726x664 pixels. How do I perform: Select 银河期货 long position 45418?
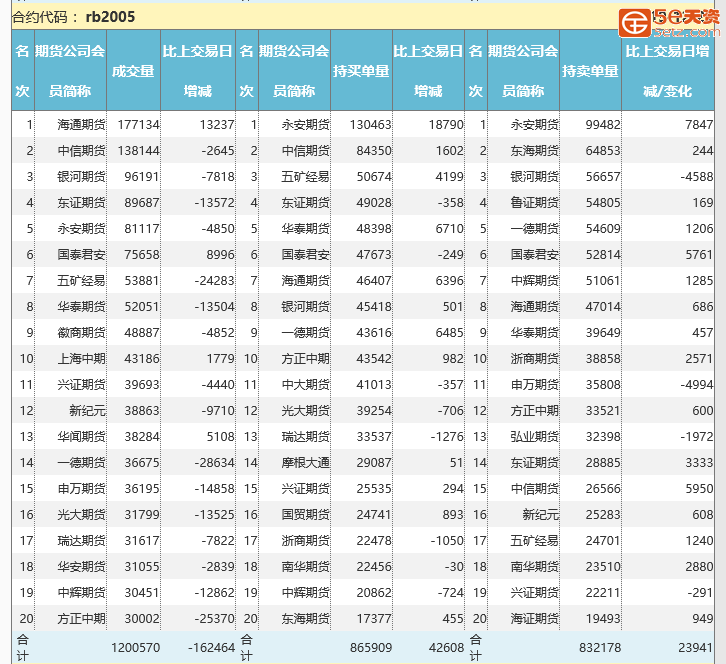(374, 307)
